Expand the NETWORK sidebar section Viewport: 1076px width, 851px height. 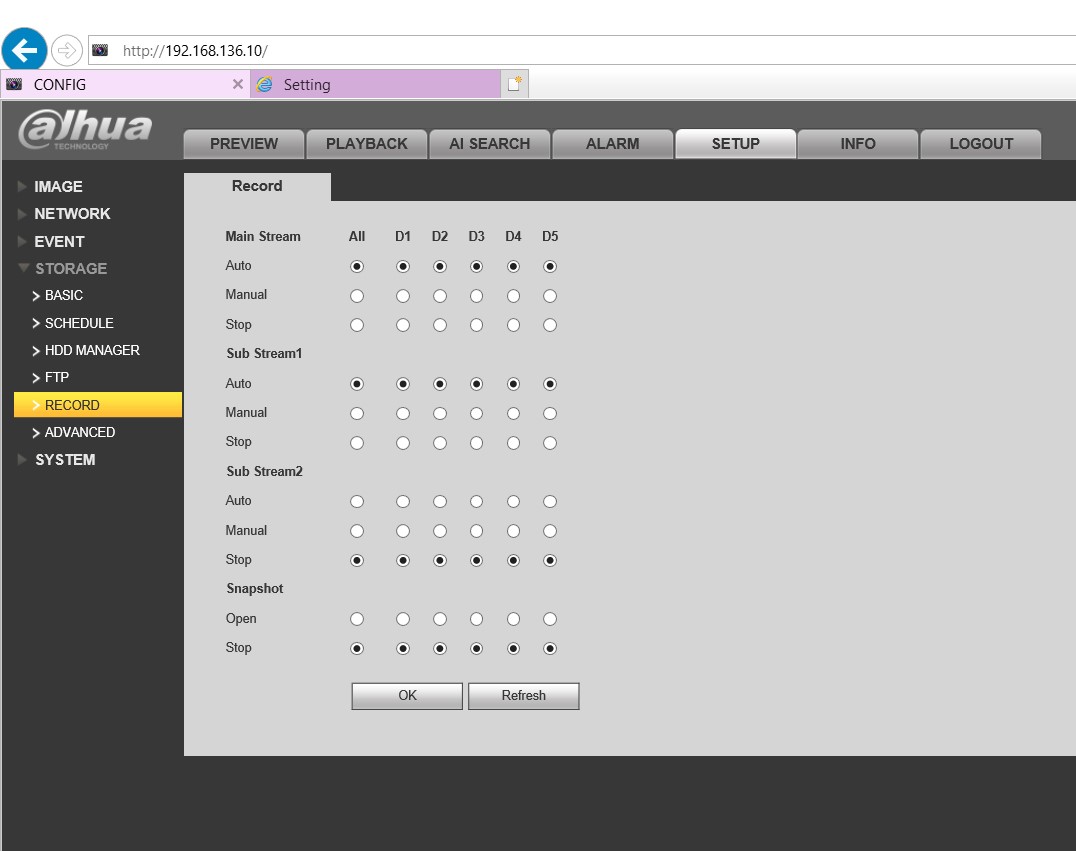[x=72, y=214]
